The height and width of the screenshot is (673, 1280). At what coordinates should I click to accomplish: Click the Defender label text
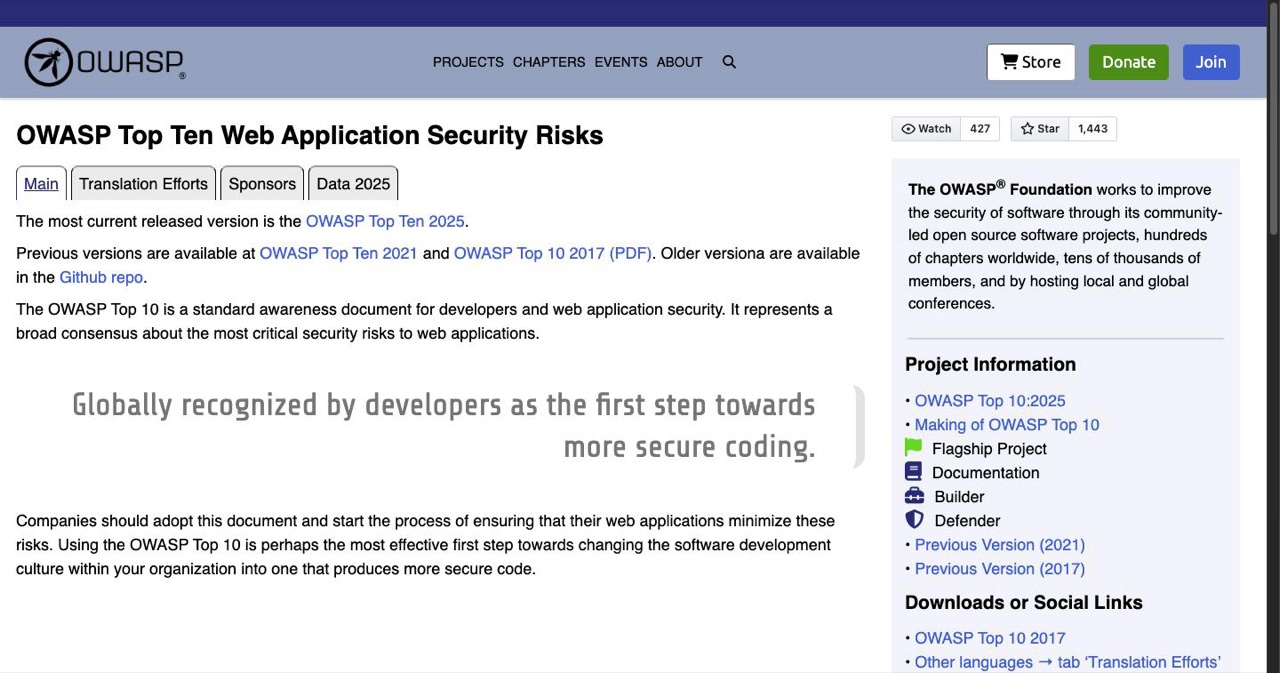967,520
